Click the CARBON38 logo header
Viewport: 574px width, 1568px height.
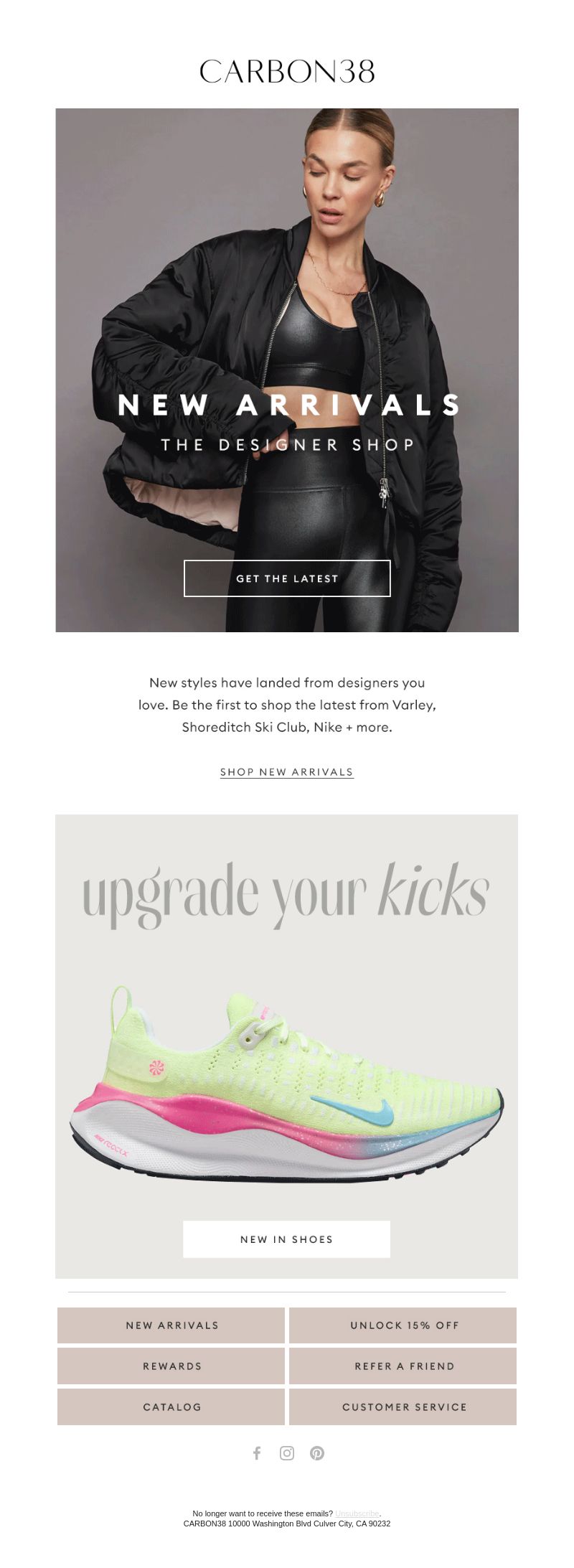287,71
